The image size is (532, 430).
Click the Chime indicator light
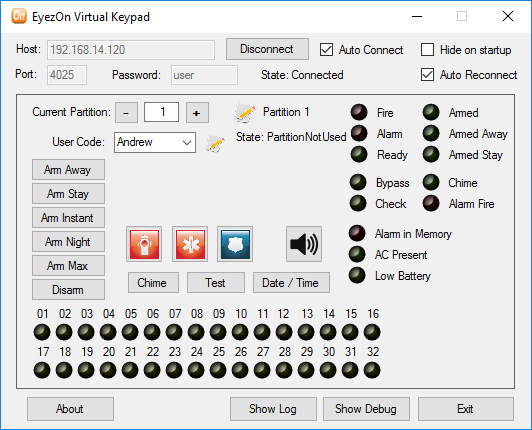click(x=431, y=183)
